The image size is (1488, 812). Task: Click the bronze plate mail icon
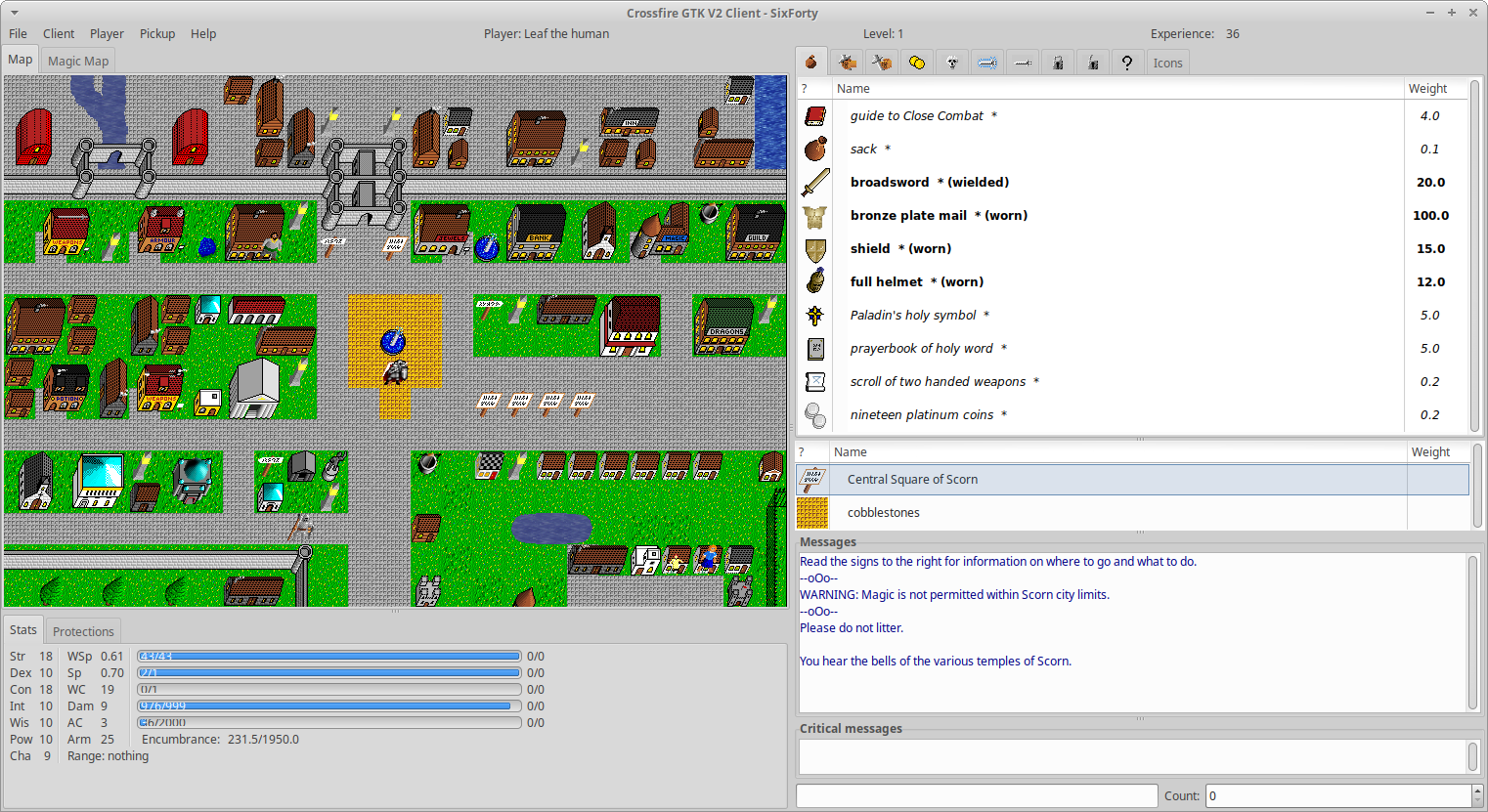pos(815,215)
